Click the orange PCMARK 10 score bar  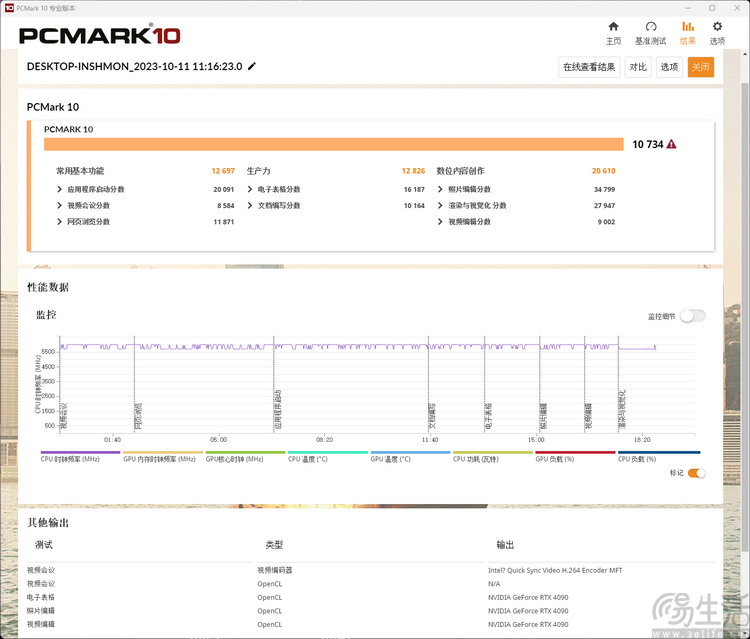click(x=333, y=144)
